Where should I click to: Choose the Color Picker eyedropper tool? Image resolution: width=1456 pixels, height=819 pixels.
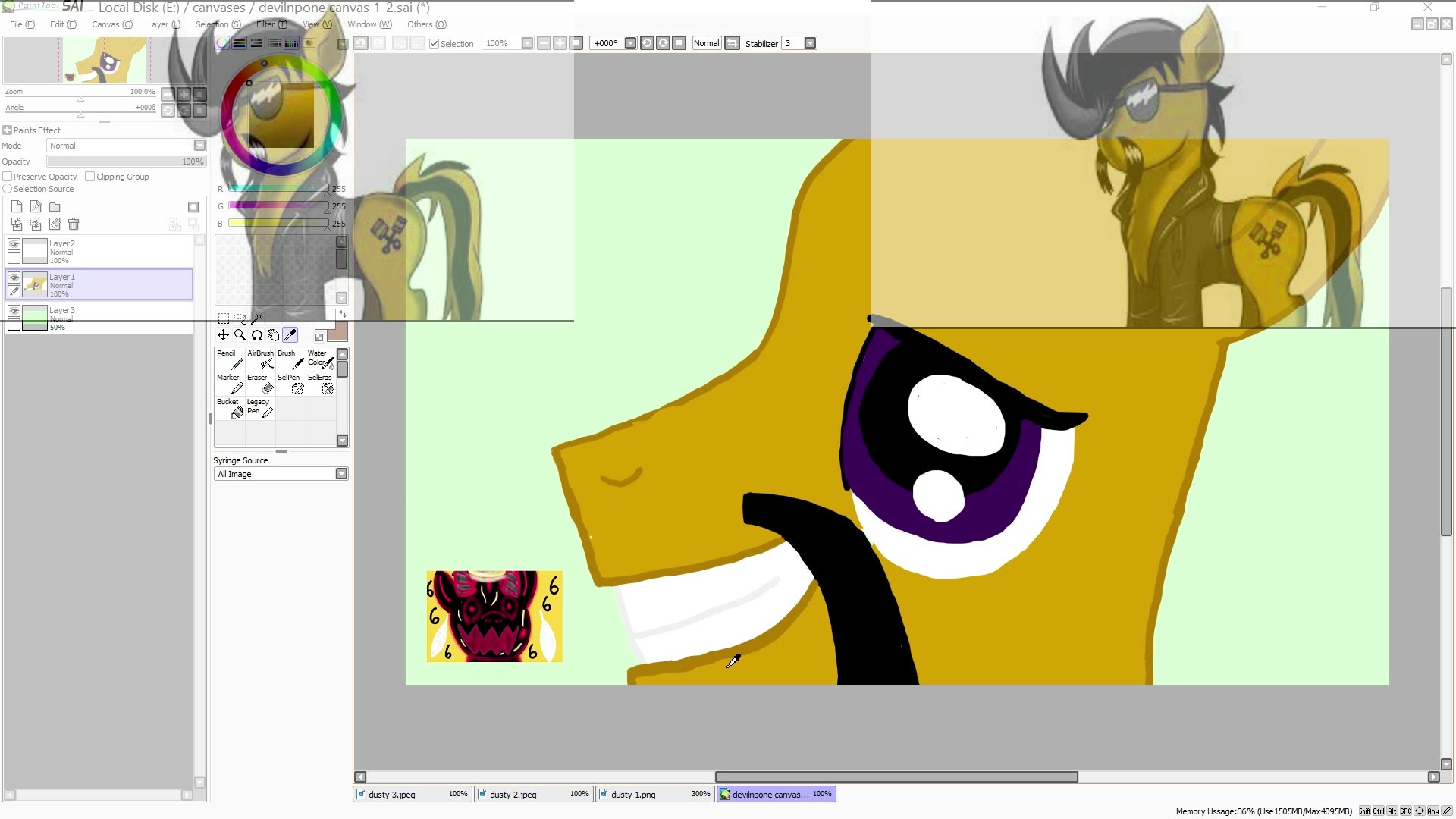pyautogui.click(x=290, y=335)
